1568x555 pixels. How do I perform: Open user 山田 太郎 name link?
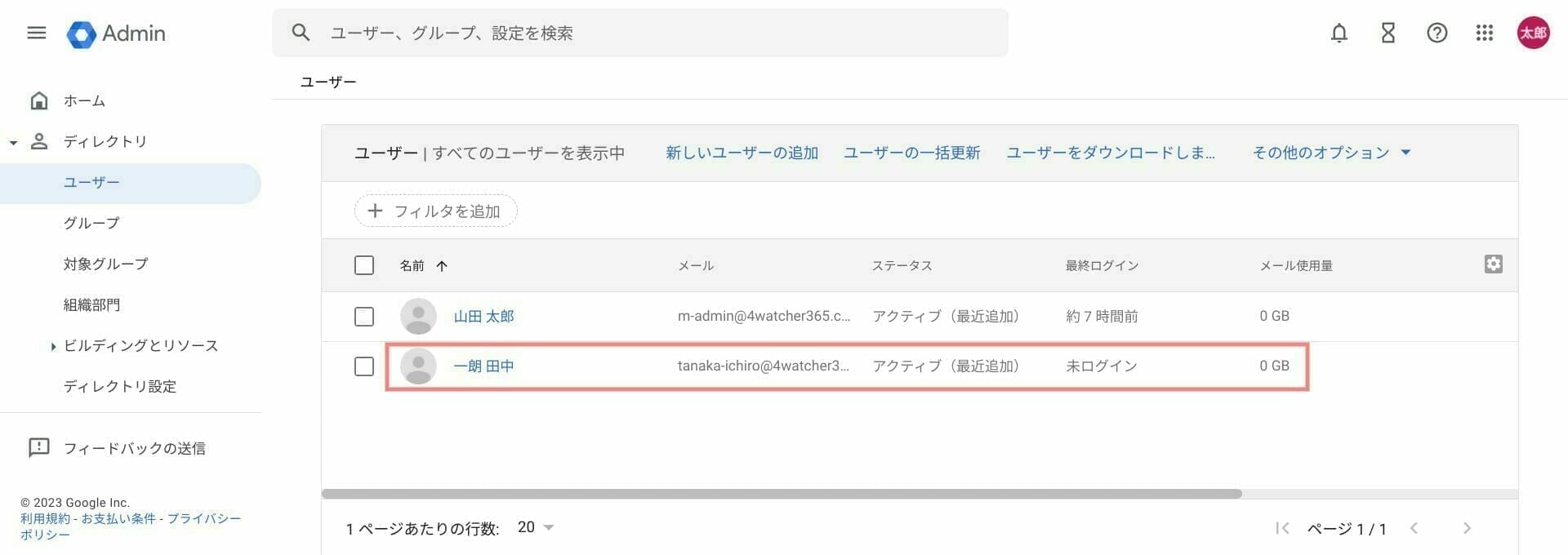click(483, 316)
